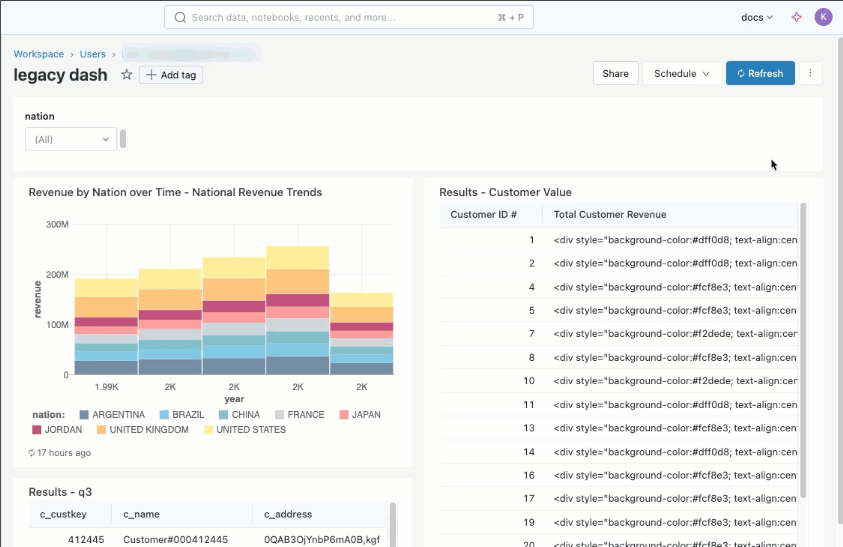The height and width of the screenshot is (547, 843).
Task: Click the star favorite icon
Action: coord(127,75)
